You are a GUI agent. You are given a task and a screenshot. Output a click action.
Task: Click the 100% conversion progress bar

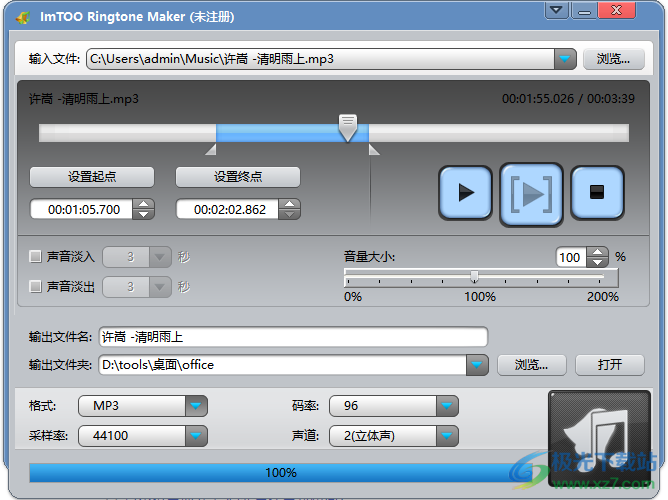coord(281,472)
